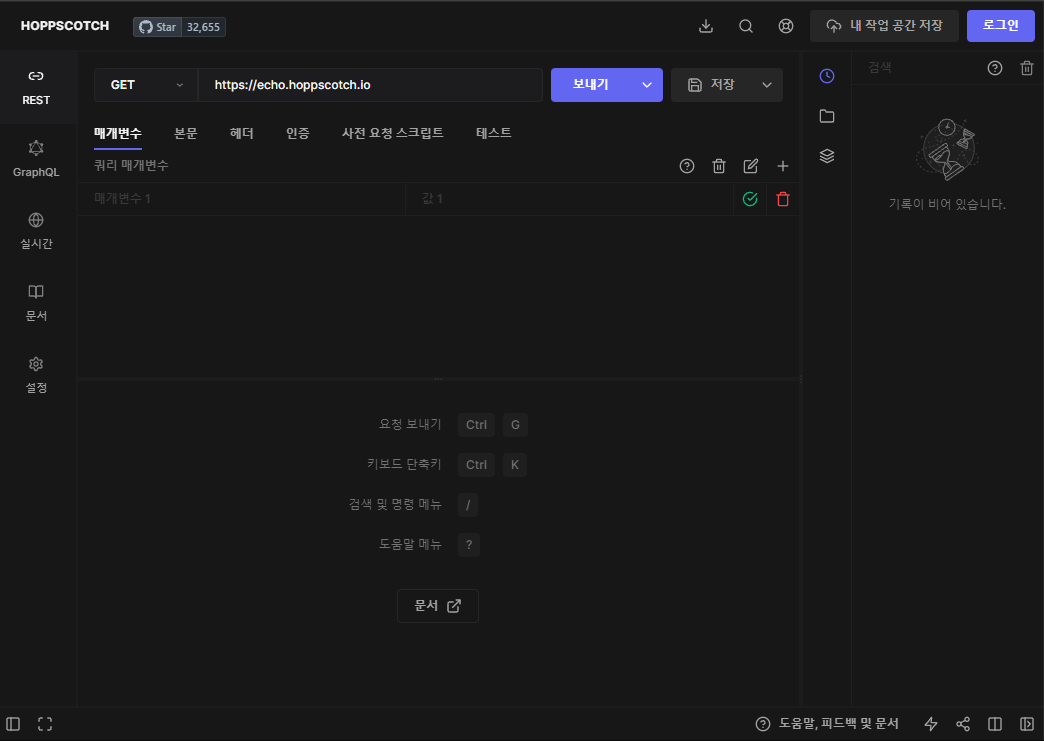The height and width of the screenshot is (741, 1044).
Task: Open 설정 settings in sidebar
Action: [x=36, y=375]
